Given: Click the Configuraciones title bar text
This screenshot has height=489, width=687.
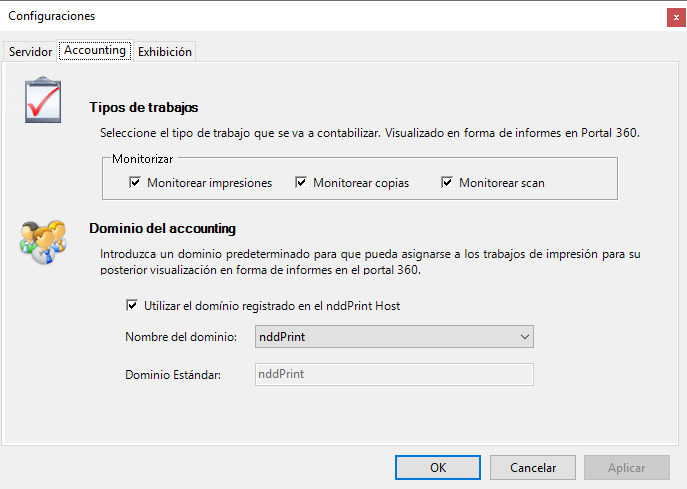Looking at the screenshot, I should tap(52, 16).
